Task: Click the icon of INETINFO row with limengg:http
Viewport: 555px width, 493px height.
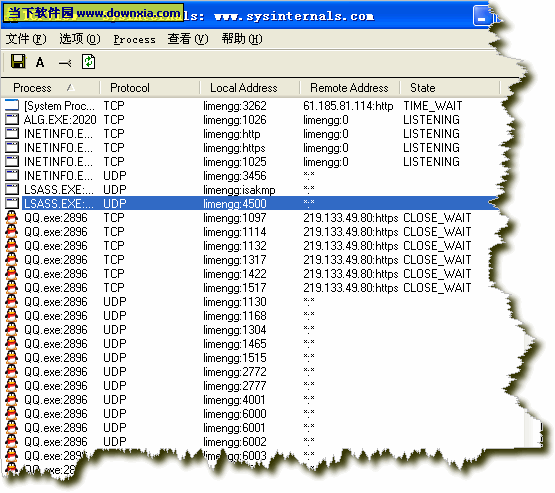Action: pyautogui.click(x=12, y=133)
